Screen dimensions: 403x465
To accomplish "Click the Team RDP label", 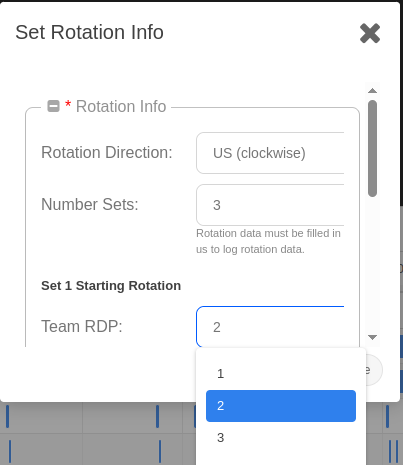I will (82, 326).
